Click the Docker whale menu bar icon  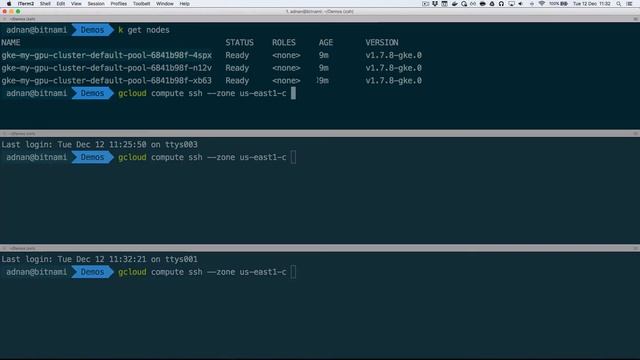click(454, 4)
